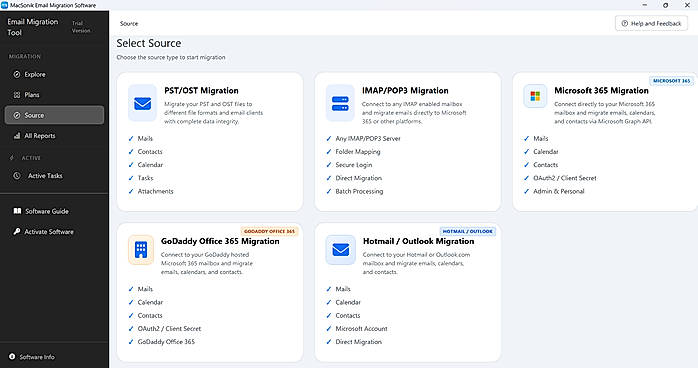
Task: Select the Source menu item
Action: coord(54,115)
